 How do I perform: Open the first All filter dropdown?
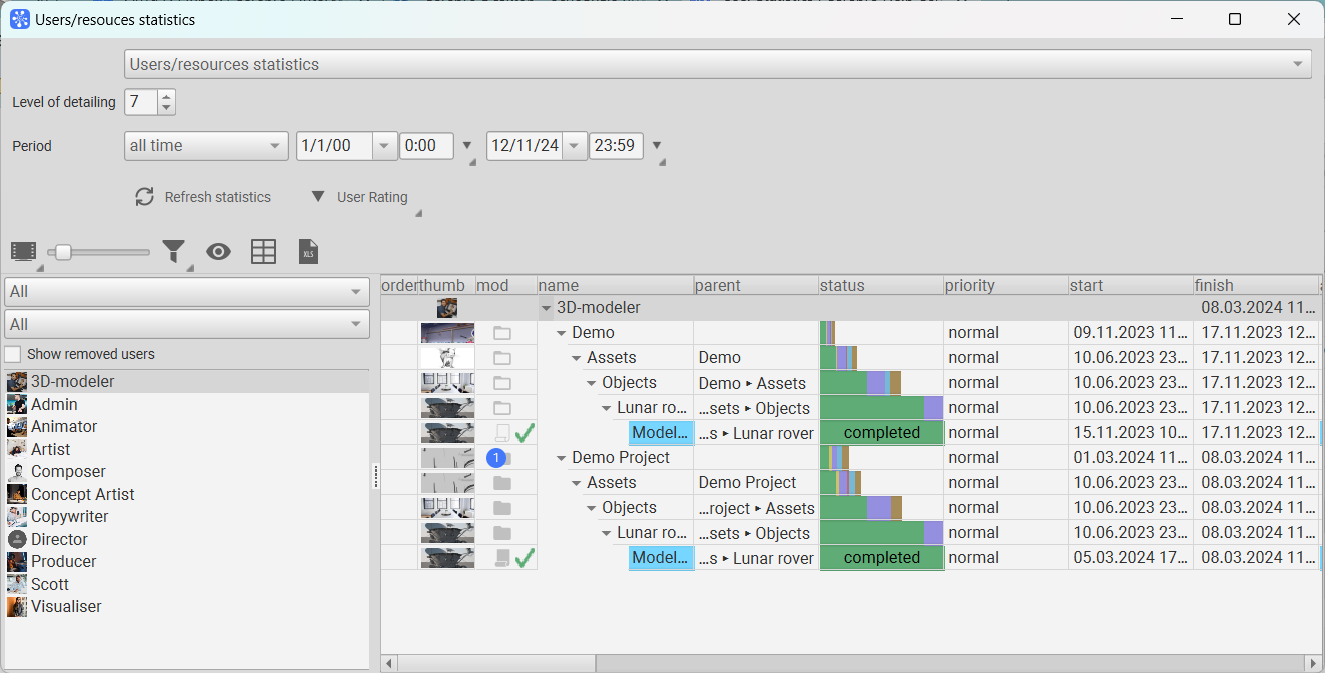pyautogui.click(x=187, y=292)
